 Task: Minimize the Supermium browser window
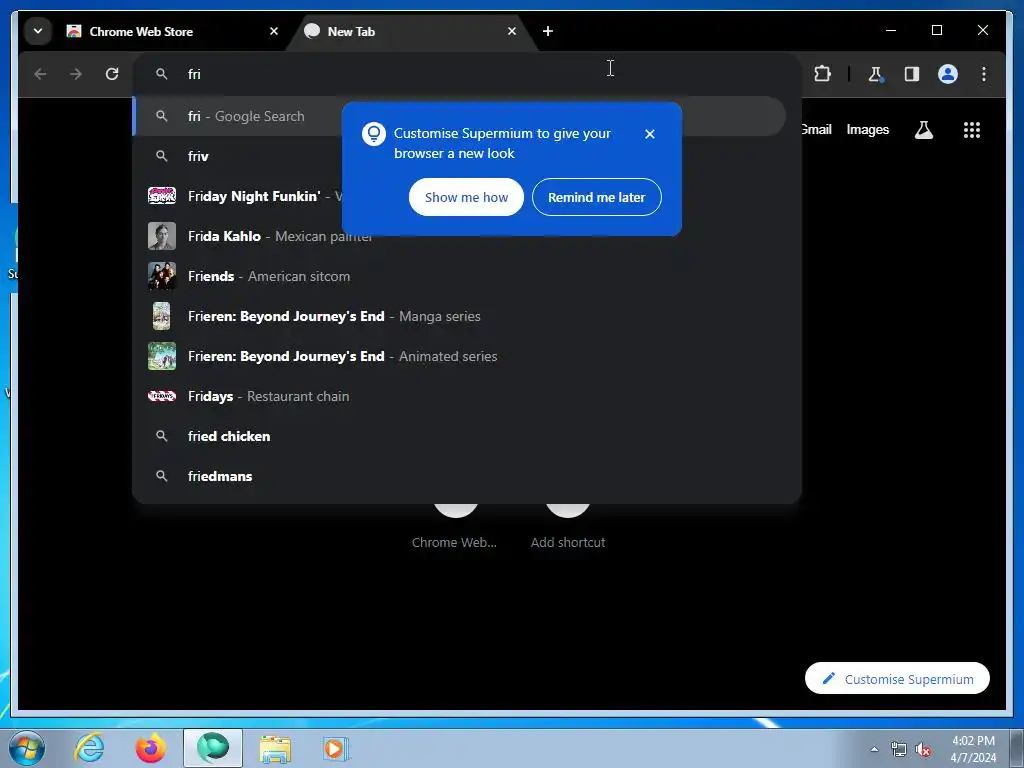(x=891, y=31)
